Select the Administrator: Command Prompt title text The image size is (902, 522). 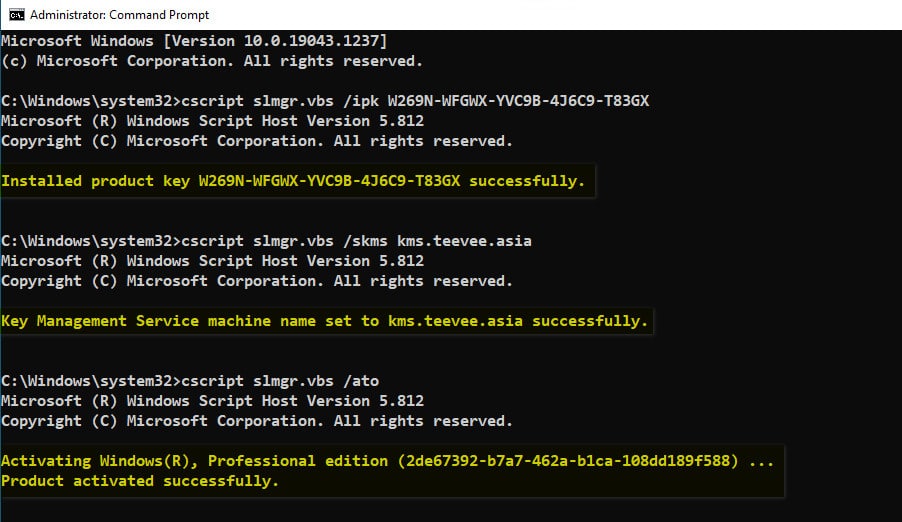(x=120, y=15)
